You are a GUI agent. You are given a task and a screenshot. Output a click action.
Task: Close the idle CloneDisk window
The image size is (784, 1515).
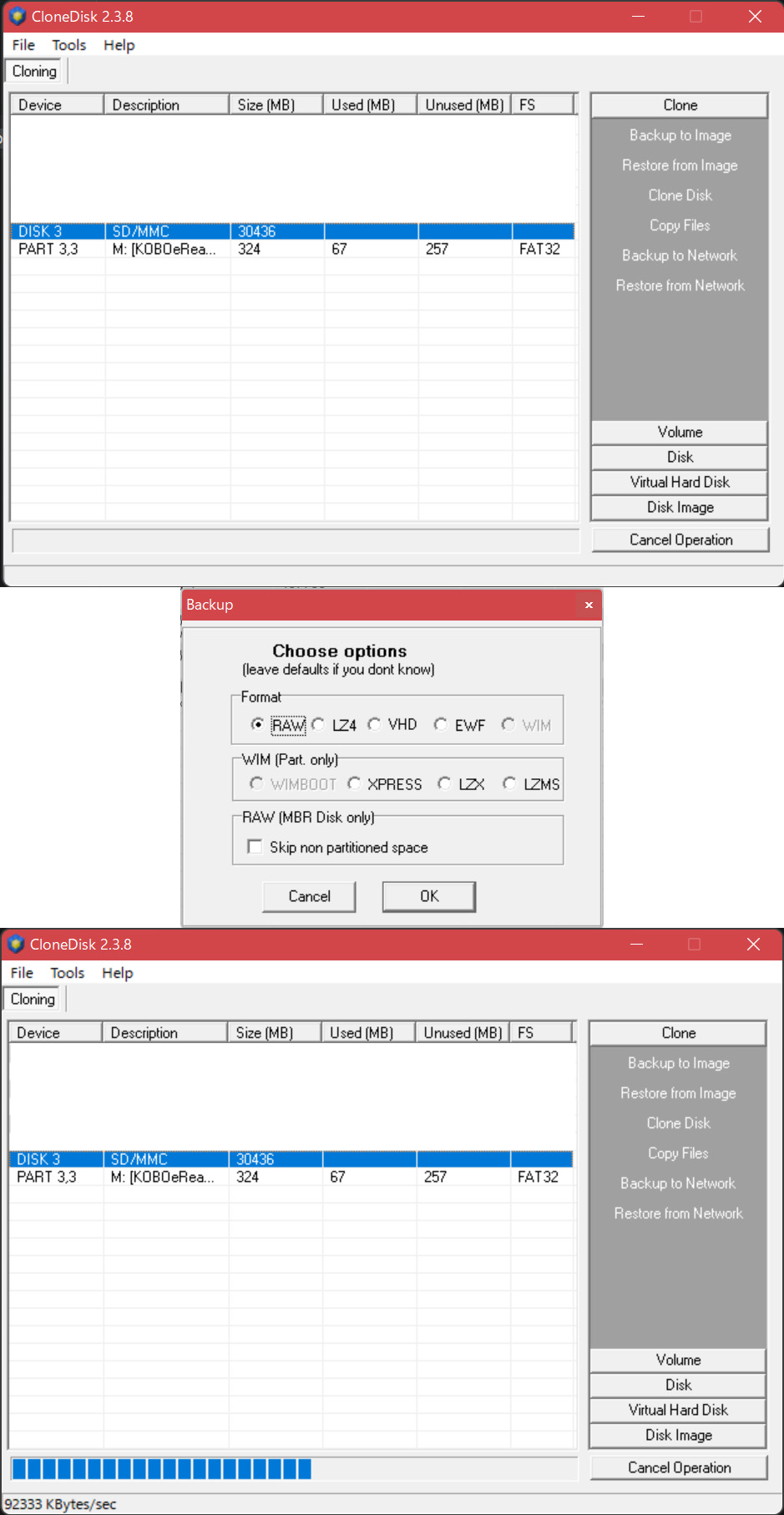[755, 17]
